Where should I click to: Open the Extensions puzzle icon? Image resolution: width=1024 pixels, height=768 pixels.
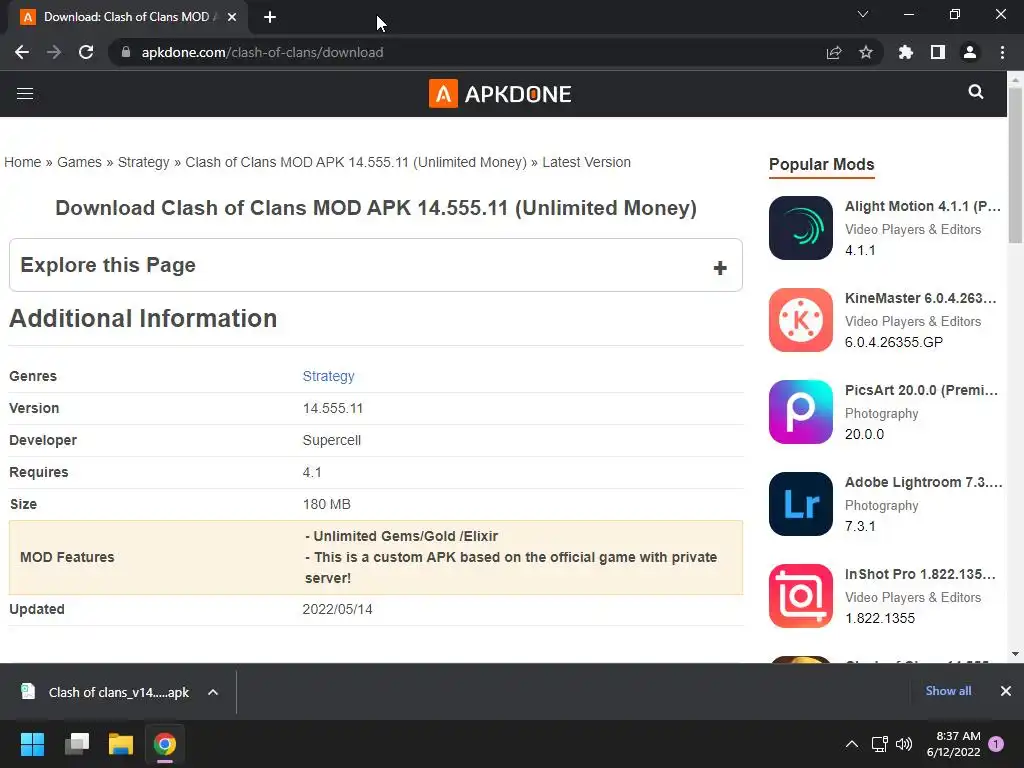(x=906, y=52)
